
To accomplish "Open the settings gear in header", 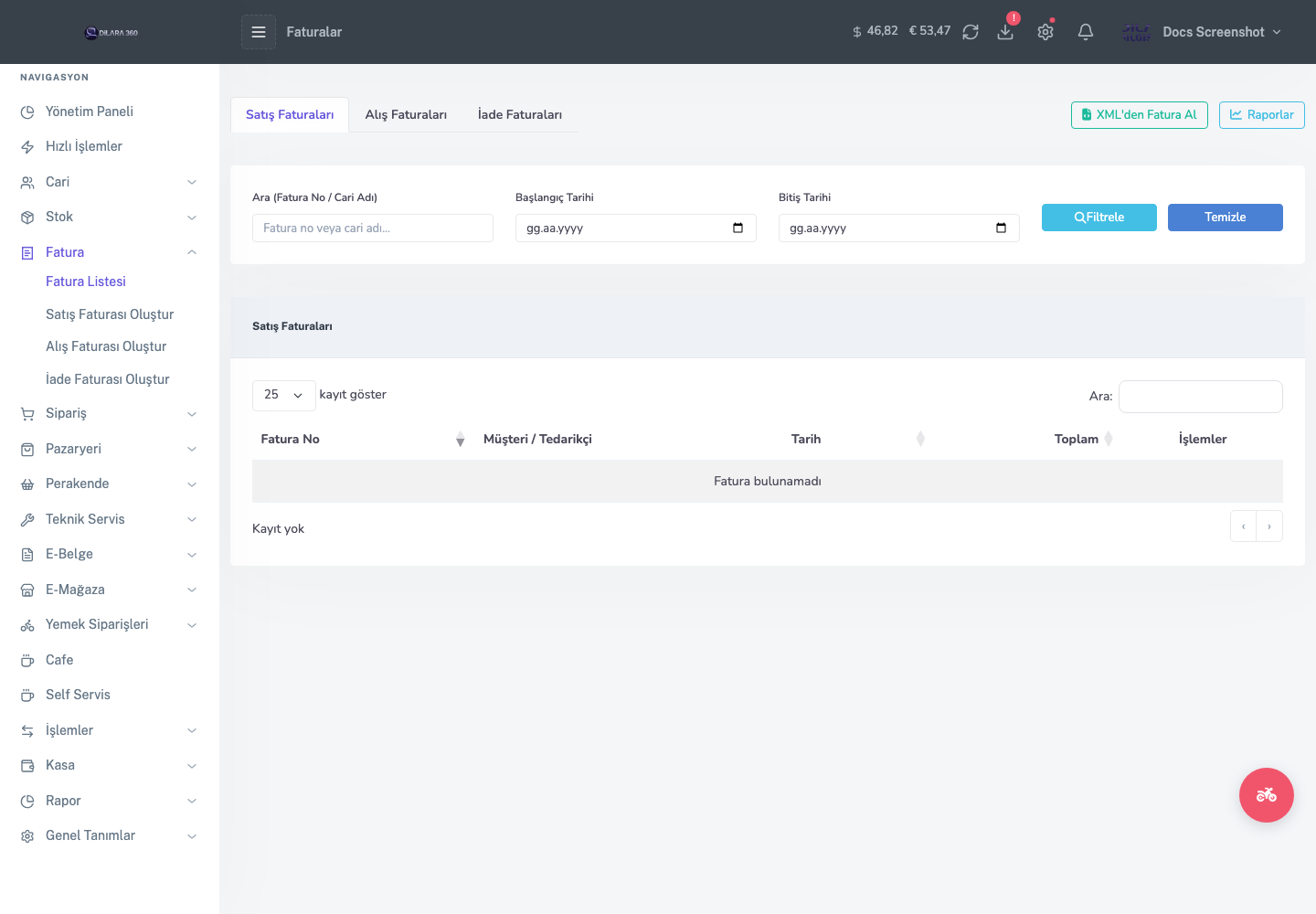I will pos(1045,32).
